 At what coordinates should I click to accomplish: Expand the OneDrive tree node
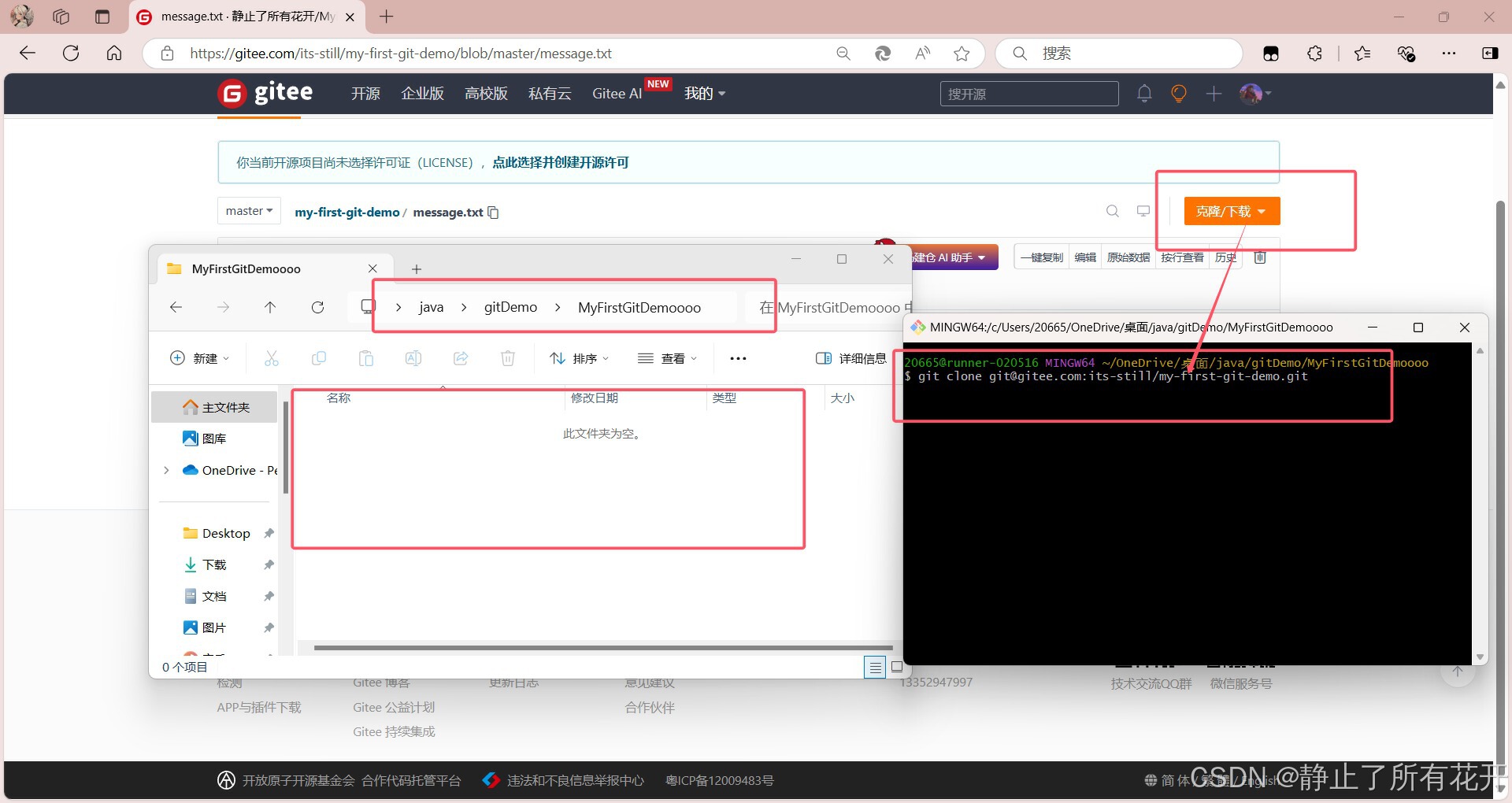click(x=166, y=470)
